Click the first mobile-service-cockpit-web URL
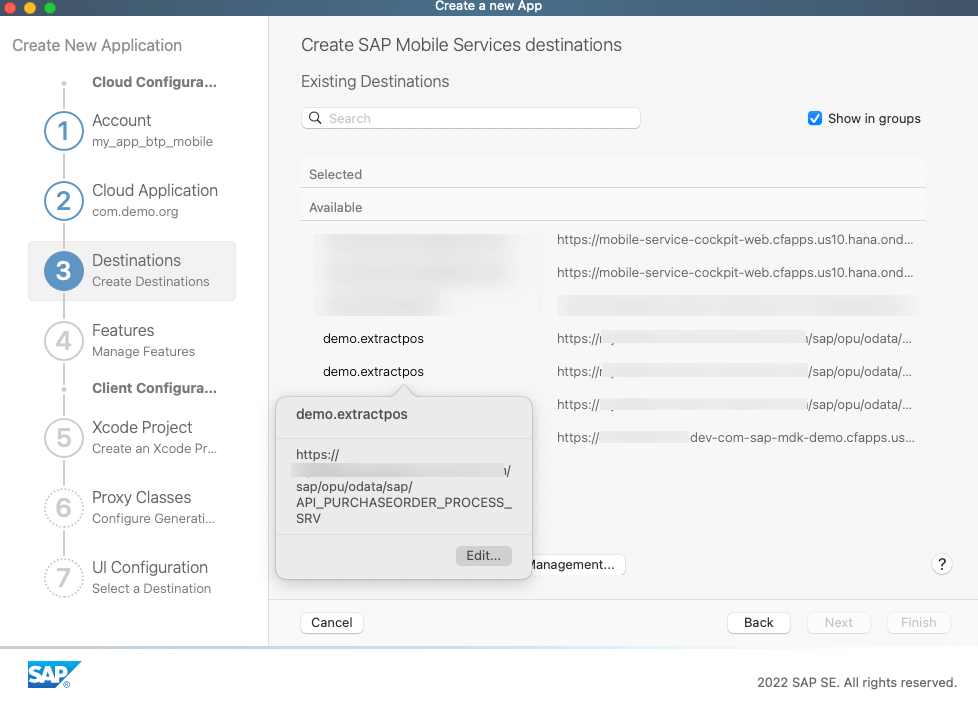The width and height of the screenshot is (978, 703). [735, 240]
